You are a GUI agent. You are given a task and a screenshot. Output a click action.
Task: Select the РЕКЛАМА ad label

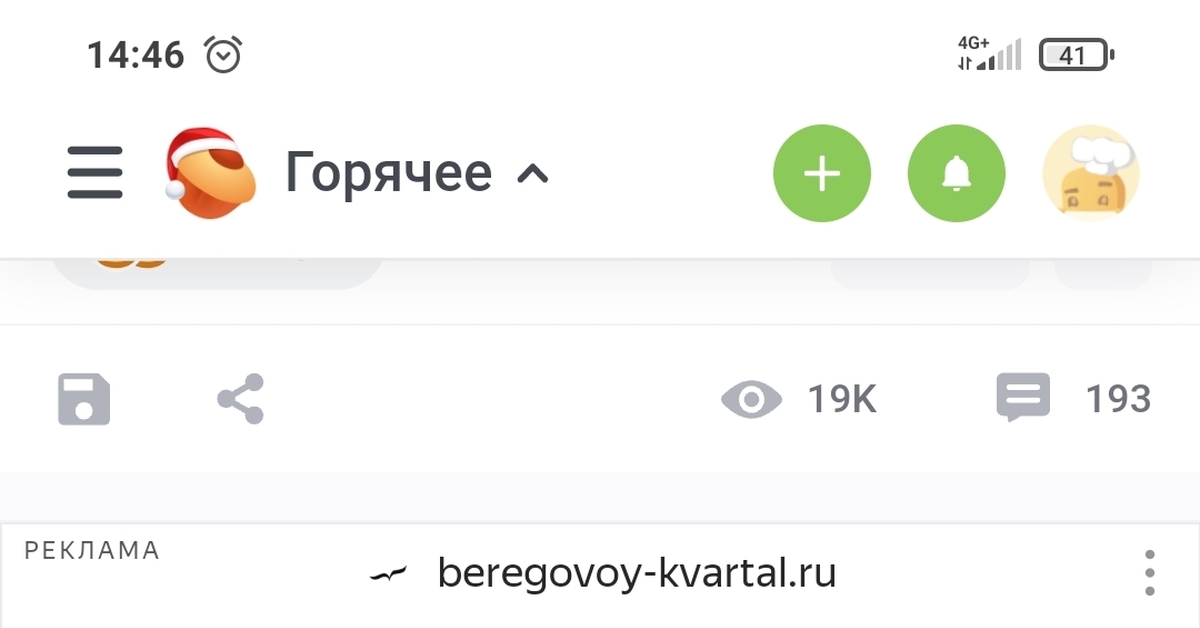[x=92, y=550]
